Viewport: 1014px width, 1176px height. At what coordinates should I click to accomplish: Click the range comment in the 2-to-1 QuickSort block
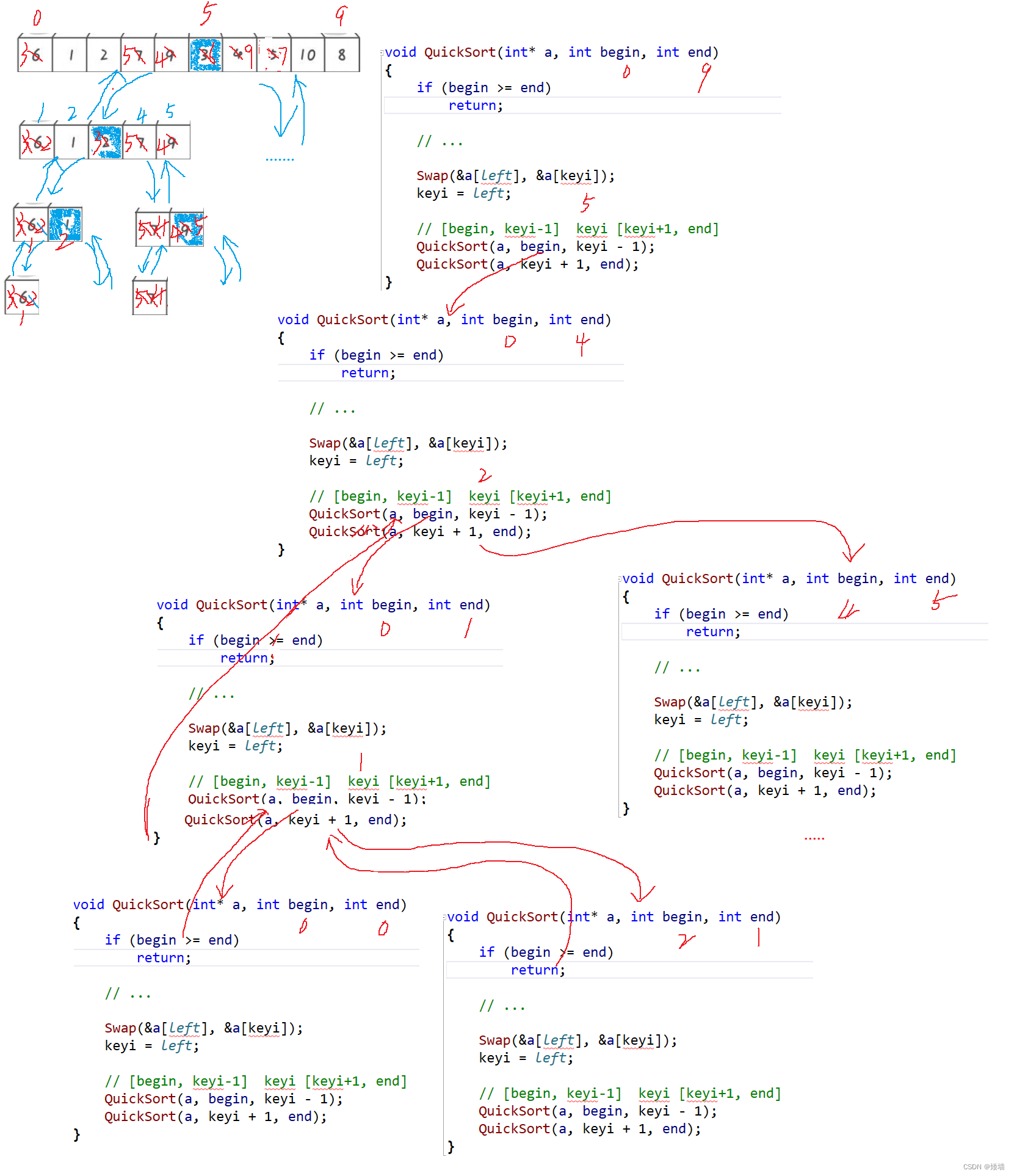(x=630, y=1094)
